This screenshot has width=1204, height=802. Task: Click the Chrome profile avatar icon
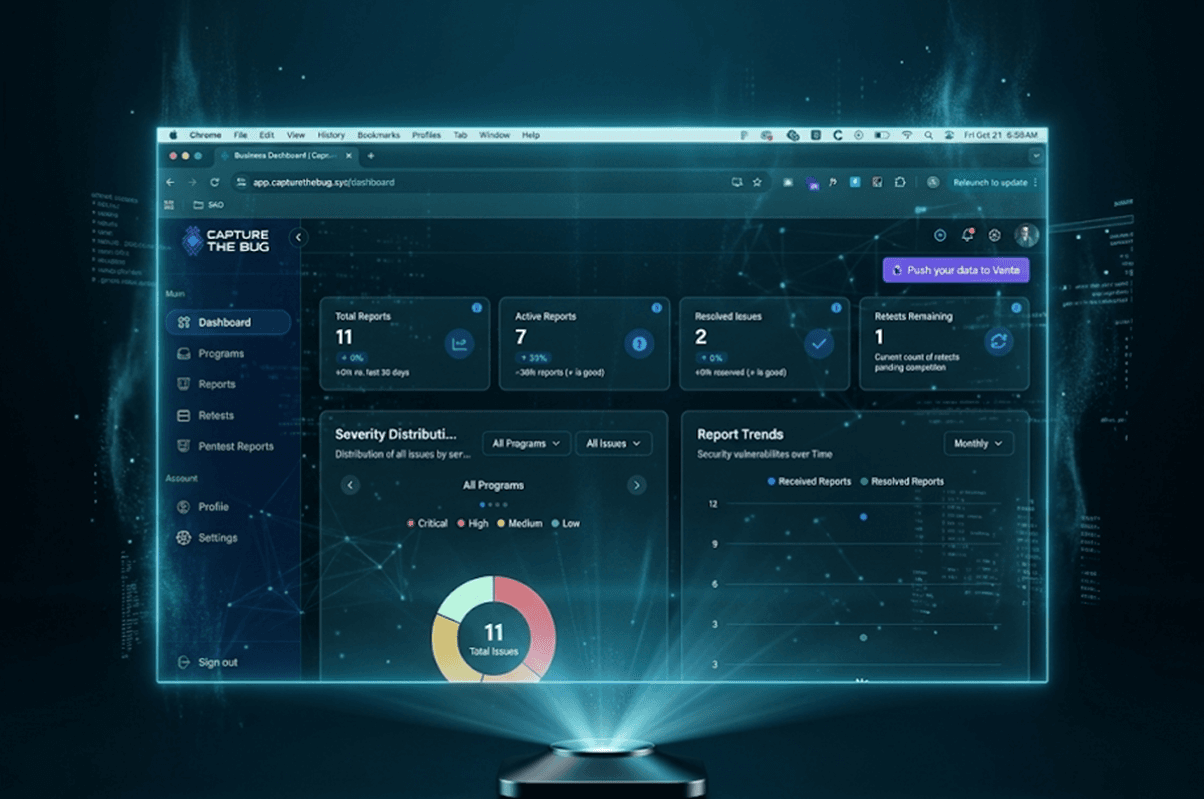tap(932, 182)
